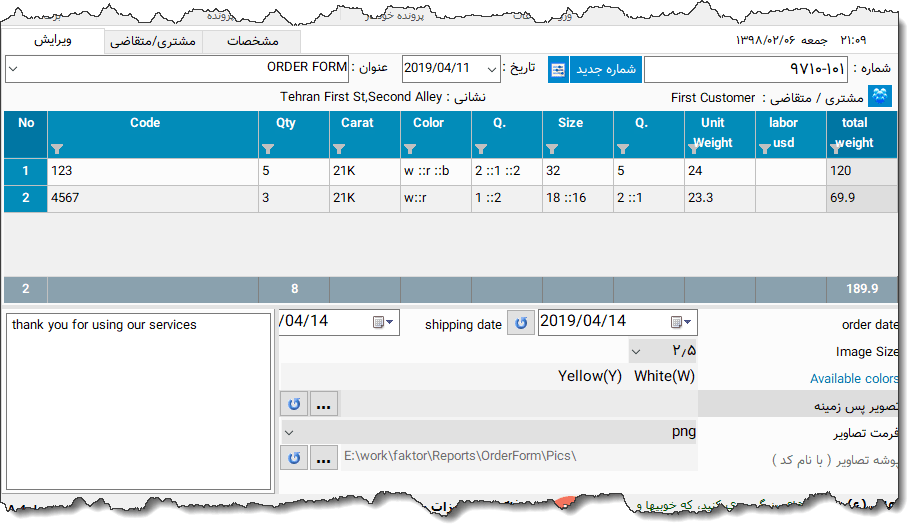This screenshot has width=908, height=524.
Task: Reset the background image path with the refresh icon
Action: [294, 405]
